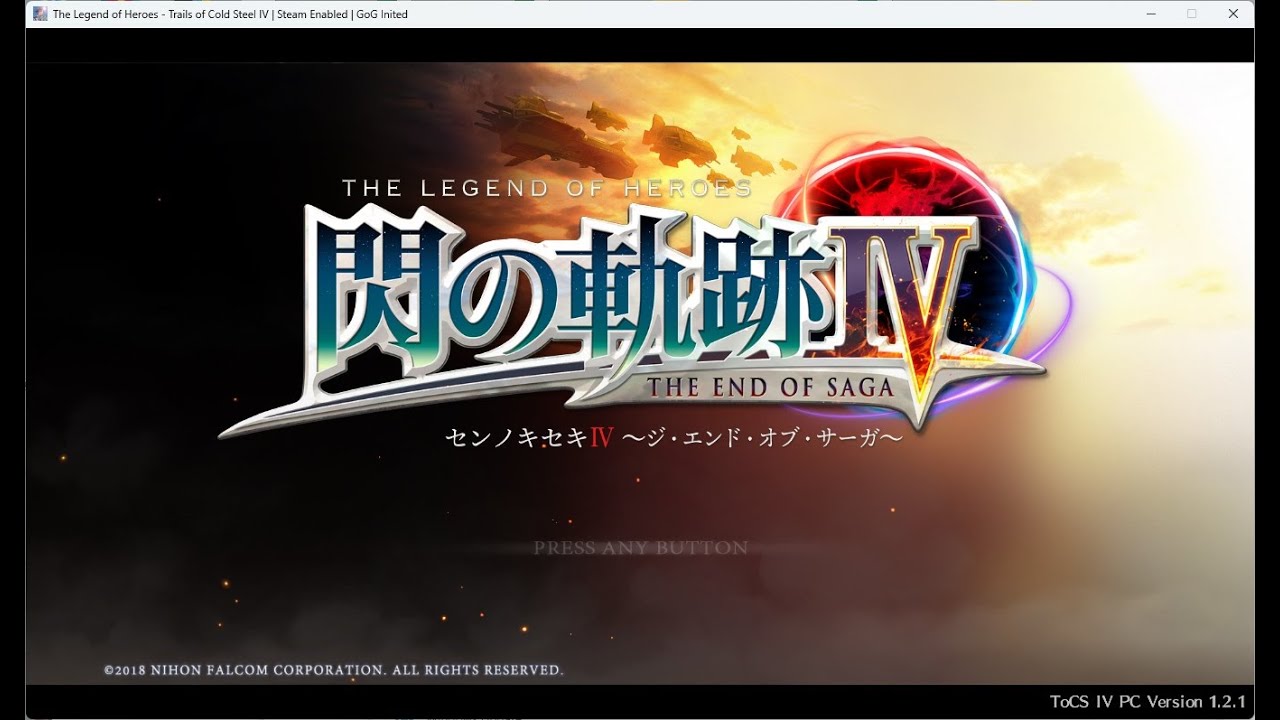
Task: Click the Nihon Falcom copyright notice
Action: 333,670
